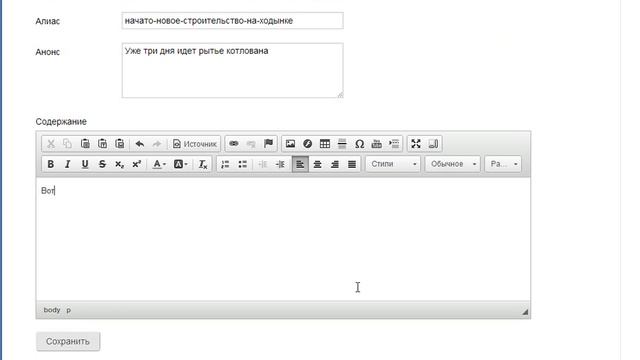
Task: Click the Сохранить save button
Action: 68,341
